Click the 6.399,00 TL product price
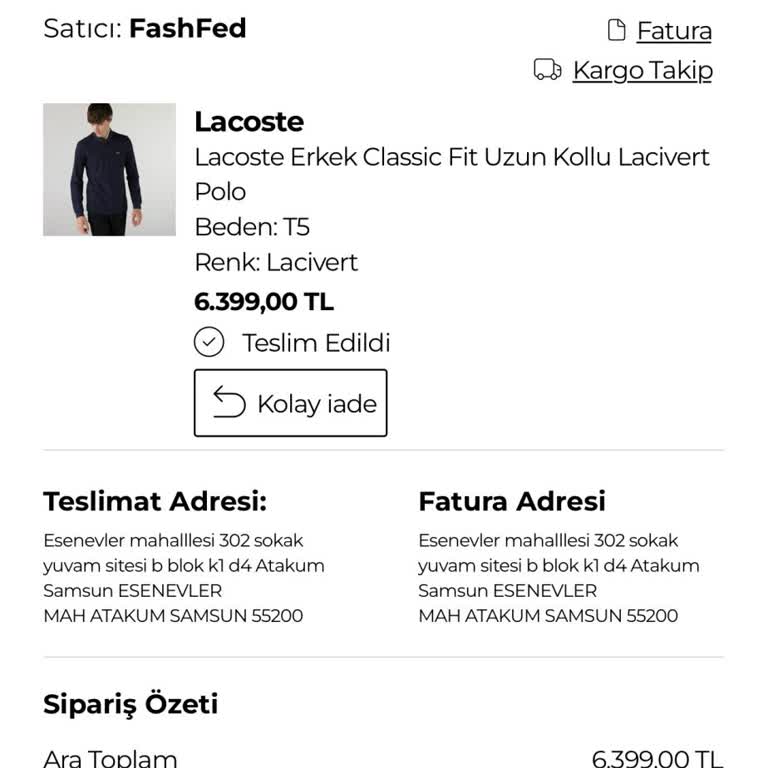Screen dimensions: 768x768 [264, 301]
